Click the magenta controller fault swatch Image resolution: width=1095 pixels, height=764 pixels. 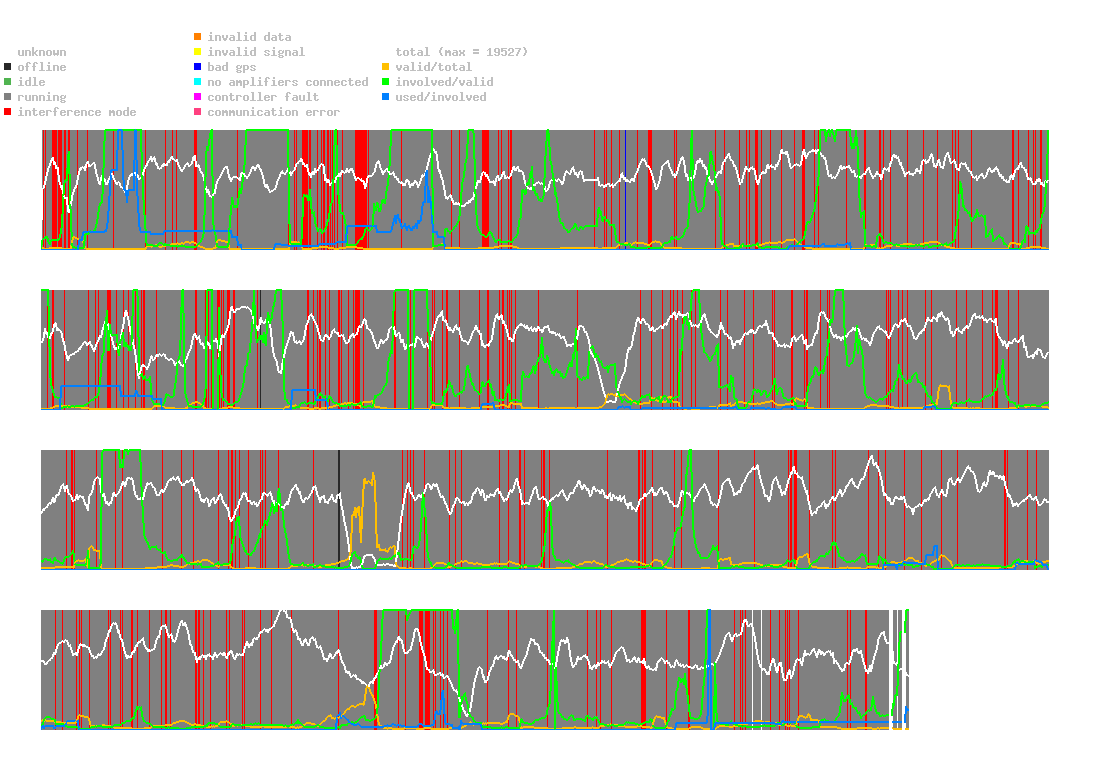pyautogui.click(x=198, y=97)
